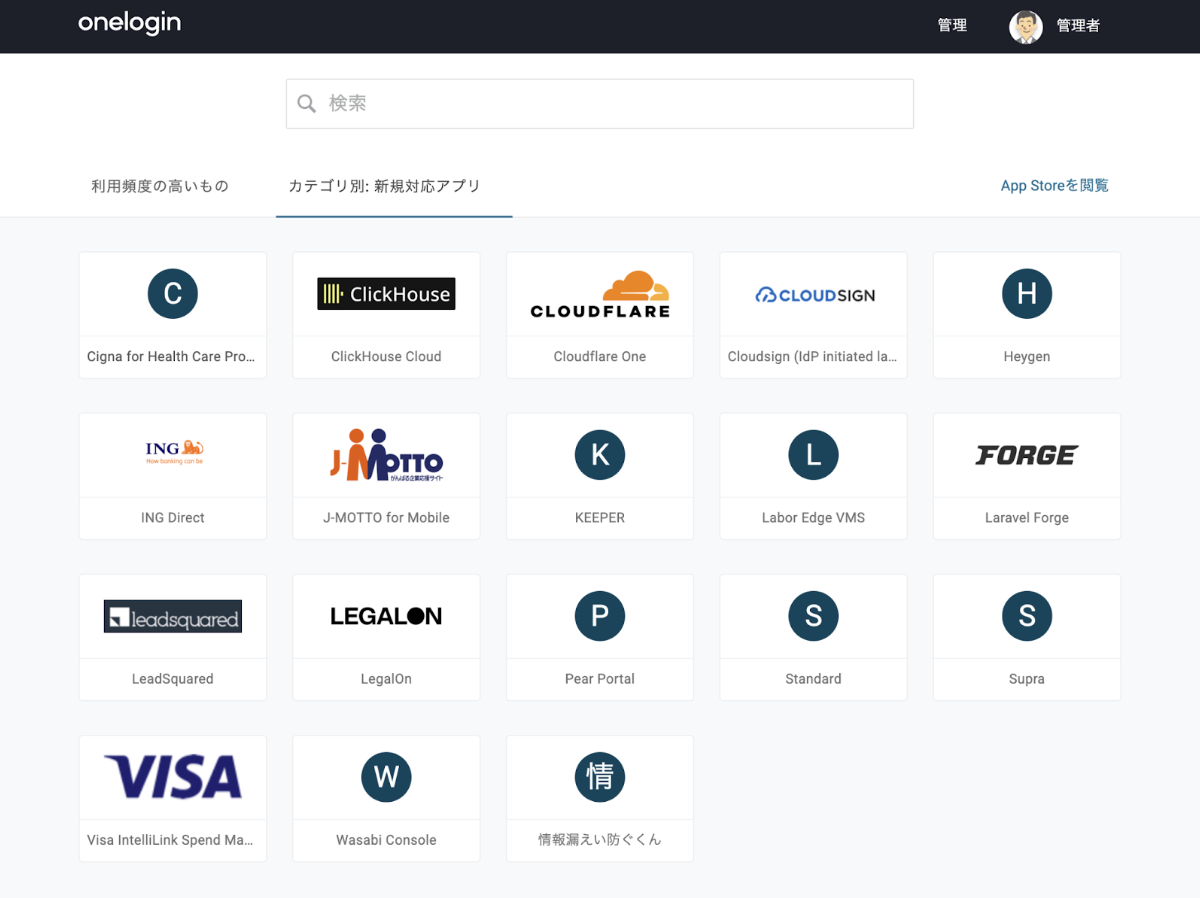1200x898 pixels.
Task: Click the magnifier icon in search box
Action: (307, 104)
